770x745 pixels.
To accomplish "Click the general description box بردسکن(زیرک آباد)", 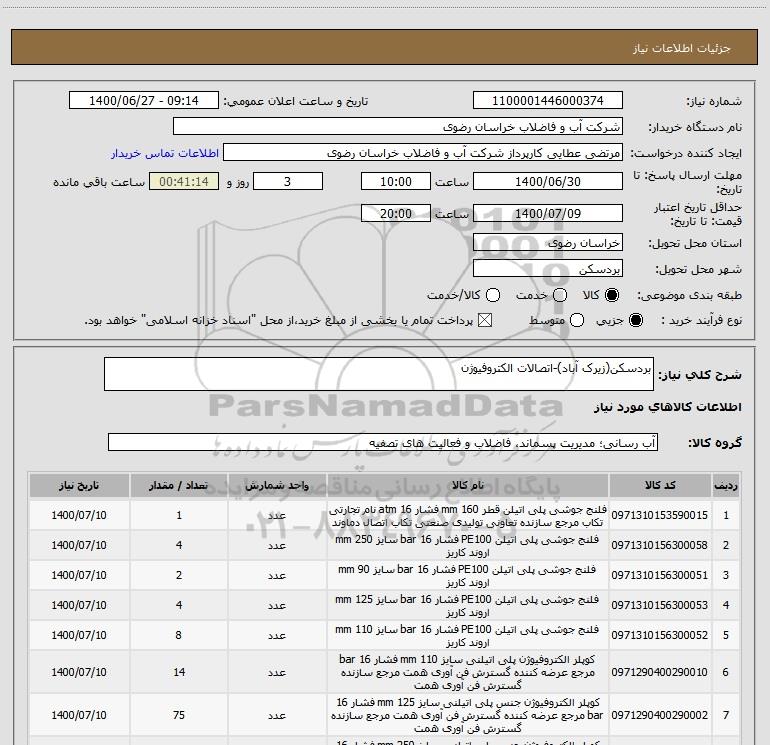I will click(379, 374).
